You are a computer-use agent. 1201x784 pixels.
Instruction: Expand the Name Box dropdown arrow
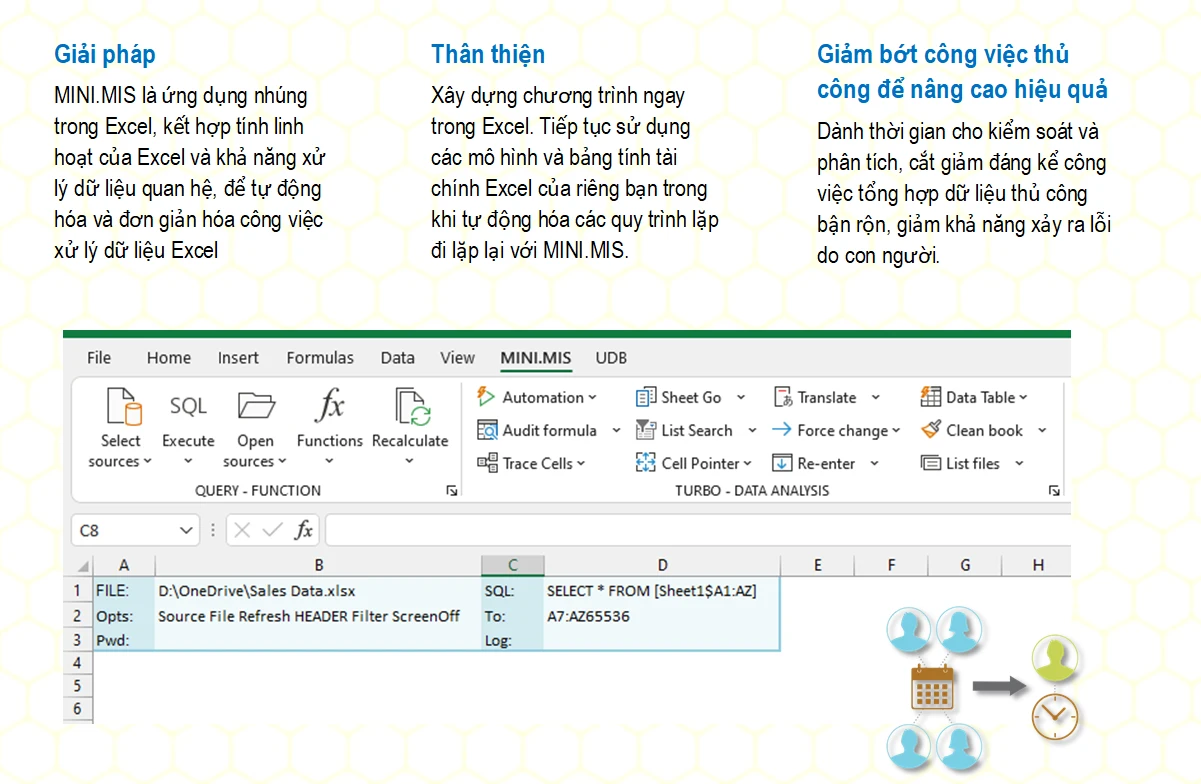click(x=186, y=531)
